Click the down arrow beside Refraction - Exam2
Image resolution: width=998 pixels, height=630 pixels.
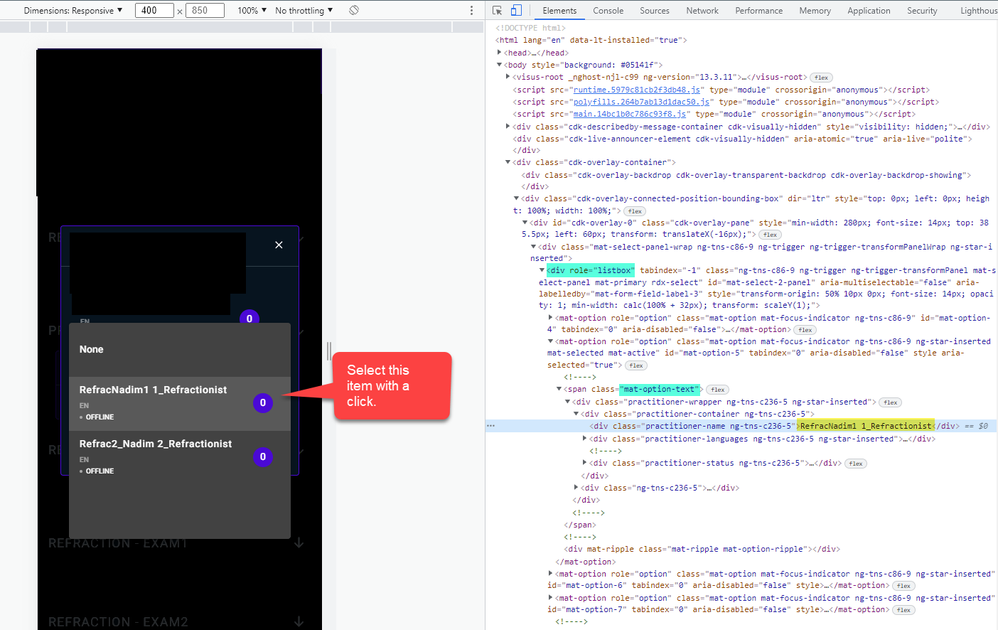click(x=298, y=621)
